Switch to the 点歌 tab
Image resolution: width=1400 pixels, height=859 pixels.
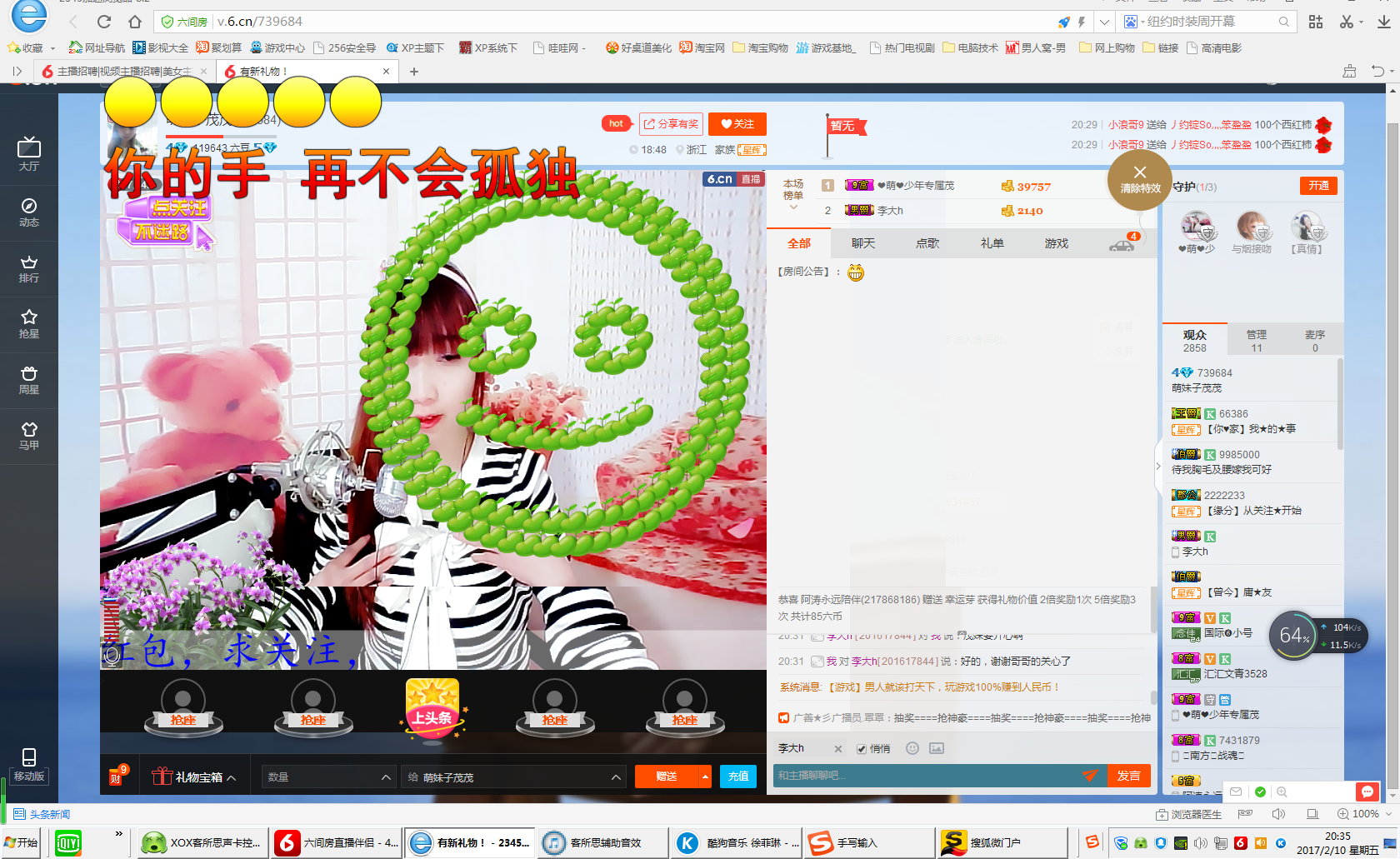pyautogui.click(x=927, y=243)
